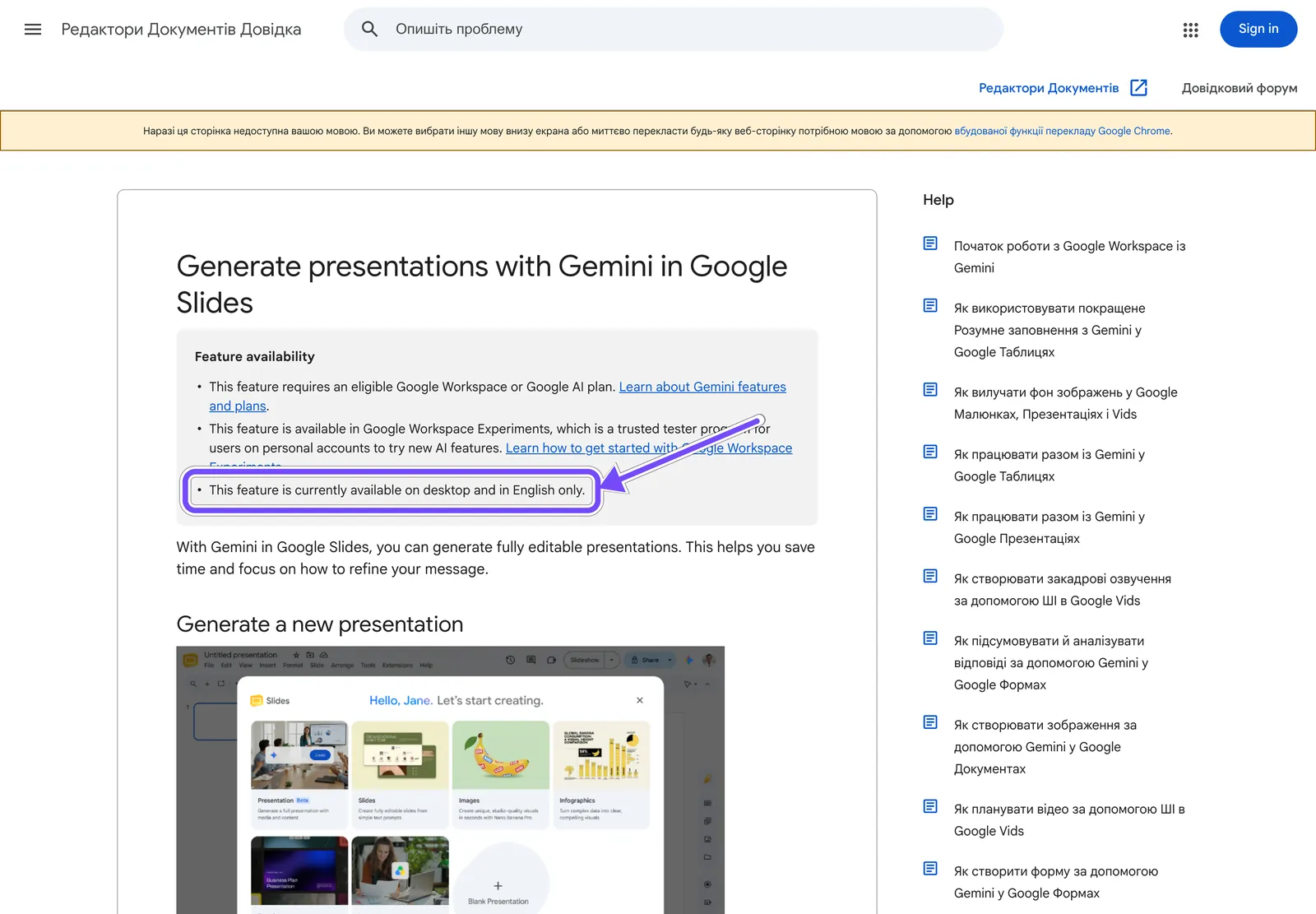Viewport: 1316px width, 914px height.
Task: Open Як підсумовувати й аналізувати відповіді article
Action: (x=1051, y=662)
